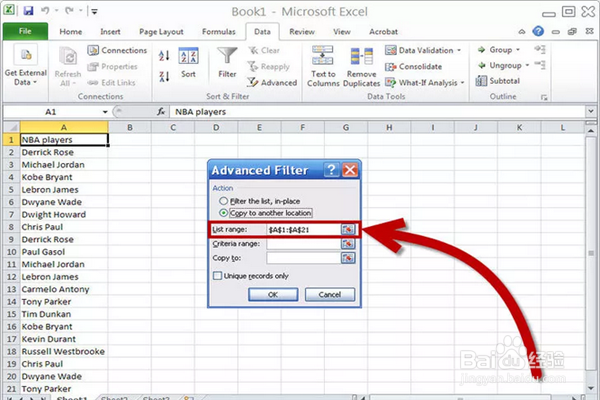The image size is (600, 400).
Task: Switch to the Acrobat ribbon tab
Action: pyautogui.click(x=383, y=32)
